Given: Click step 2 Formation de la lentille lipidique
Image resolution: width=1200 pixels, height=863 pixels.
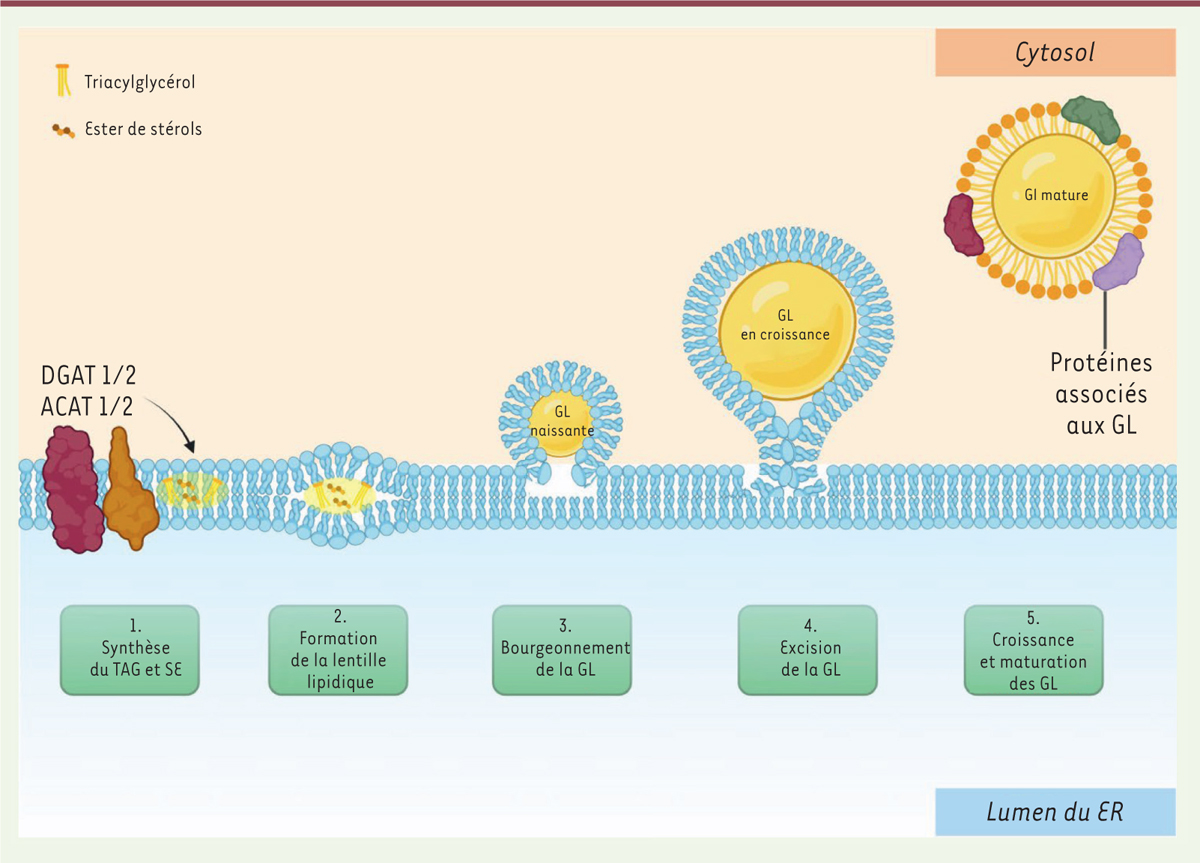Looking at the screenshot, I should (338, 650).
